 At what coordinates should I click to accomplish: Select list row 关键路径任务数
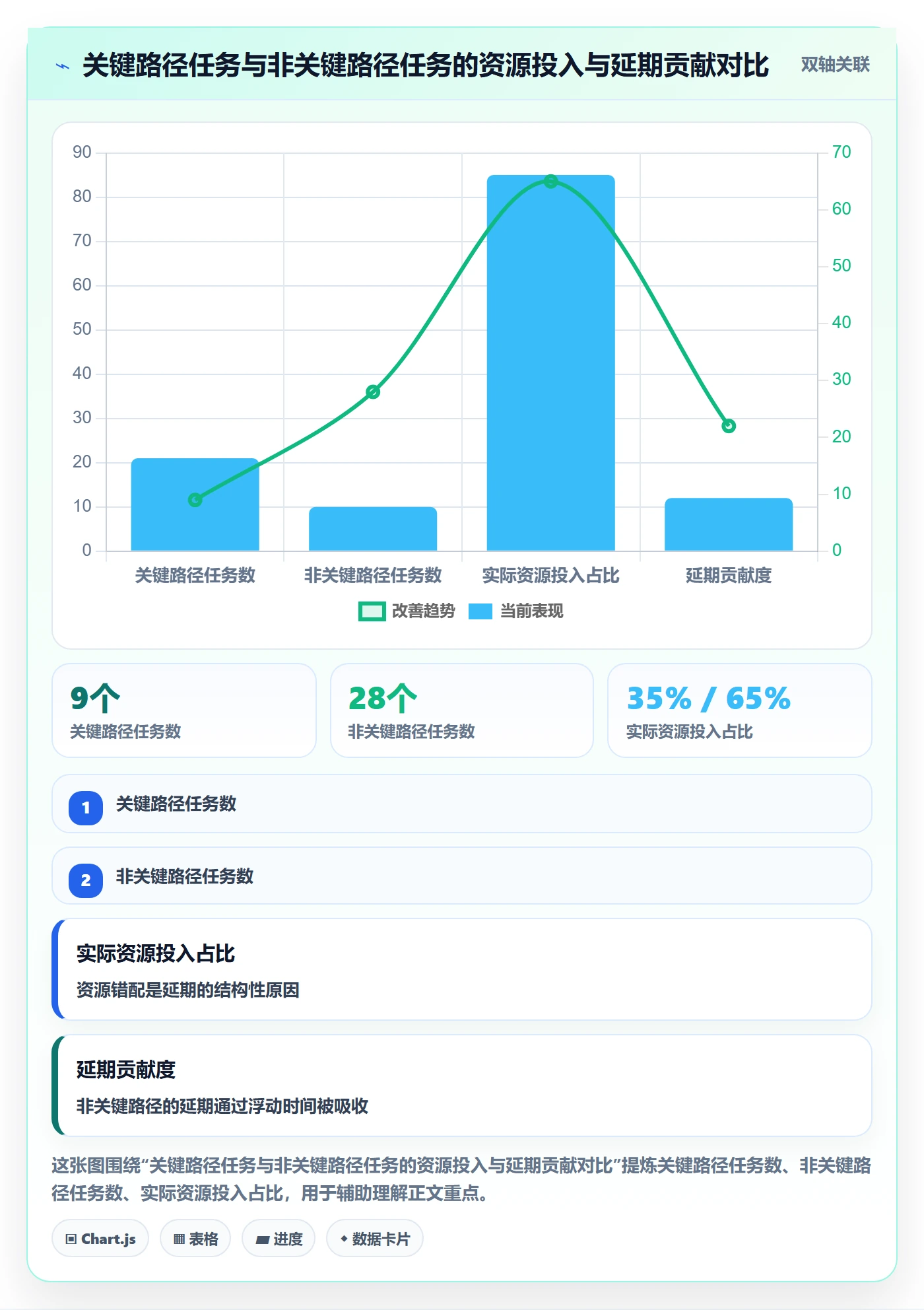click(x=462, y=804)
